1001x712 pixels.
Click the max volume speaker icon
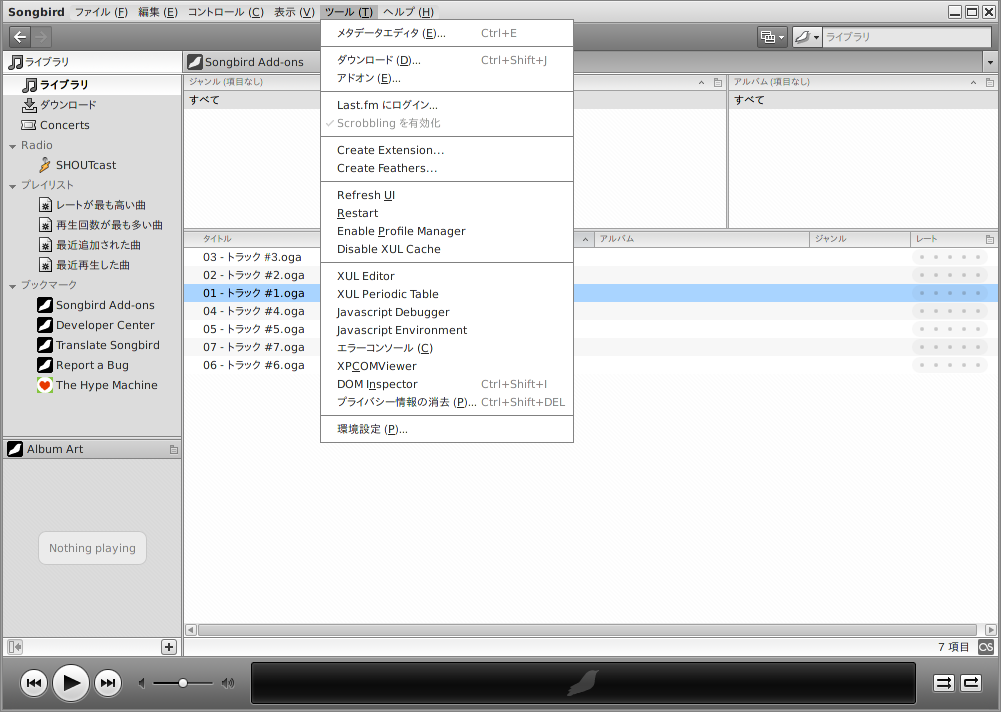point(228,683)
